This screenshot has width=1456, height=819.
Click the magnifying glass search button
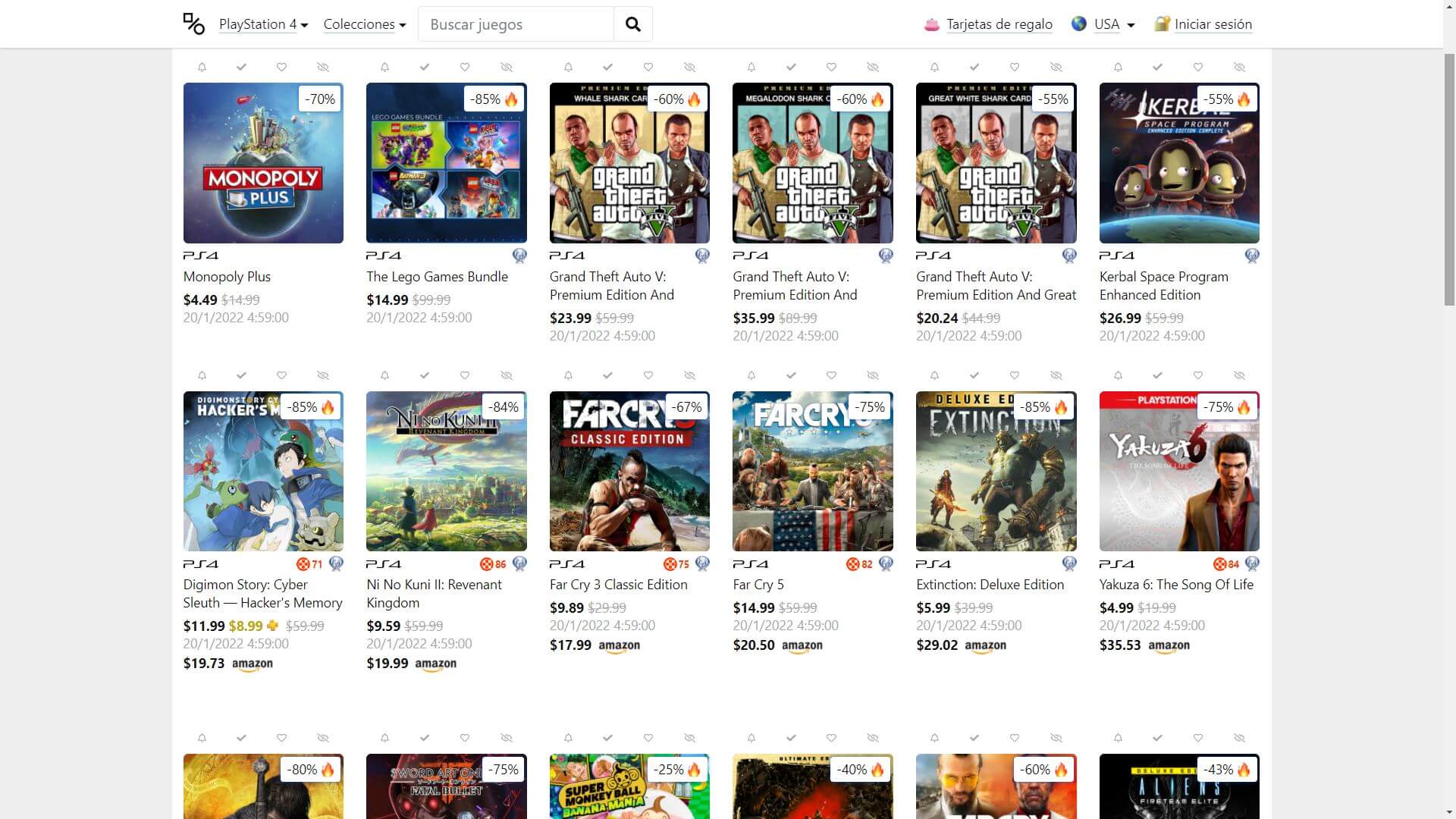(x=632, y=24)
